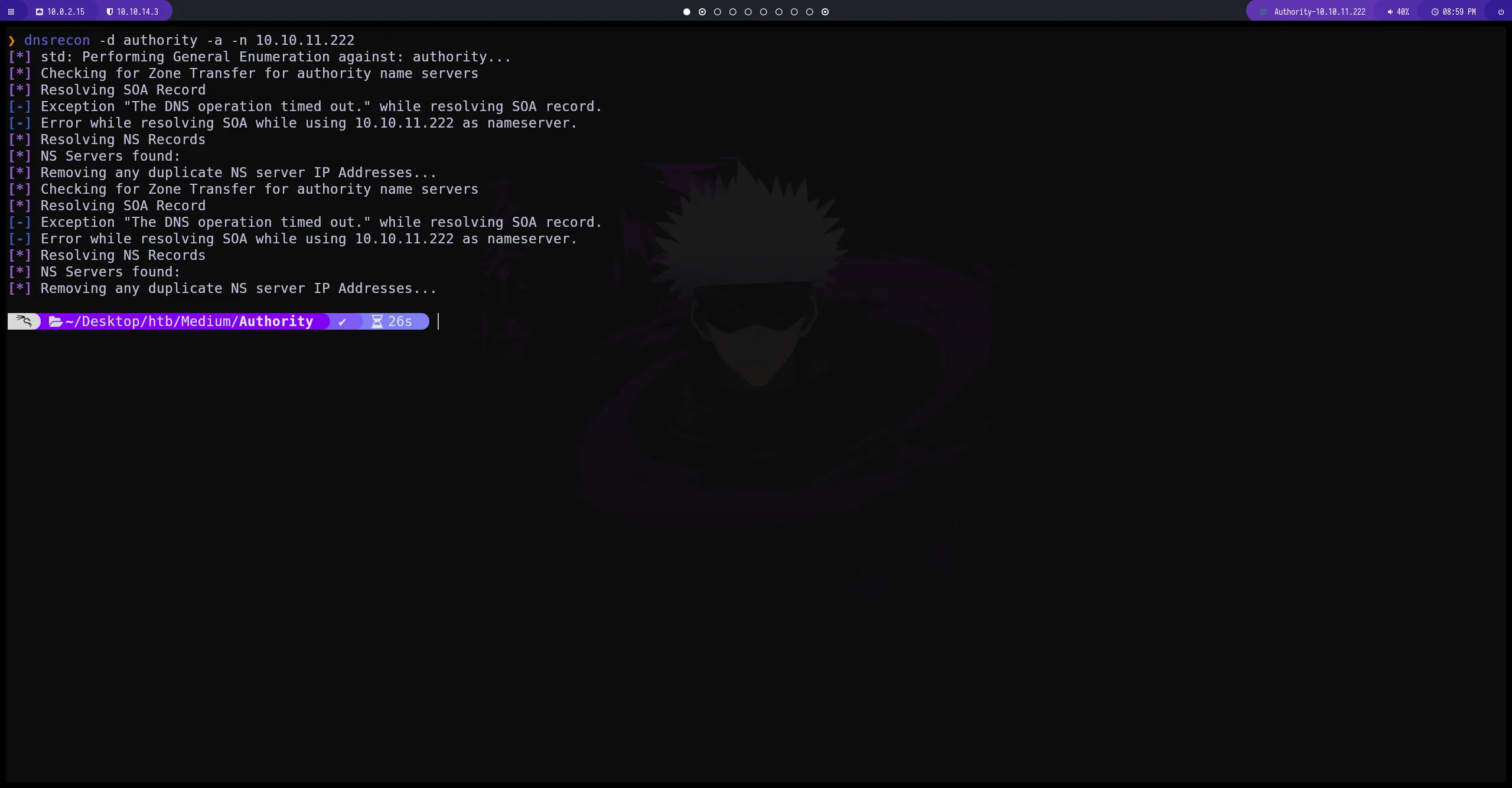Click the 40% volume level indicator

click(1402, 11)
